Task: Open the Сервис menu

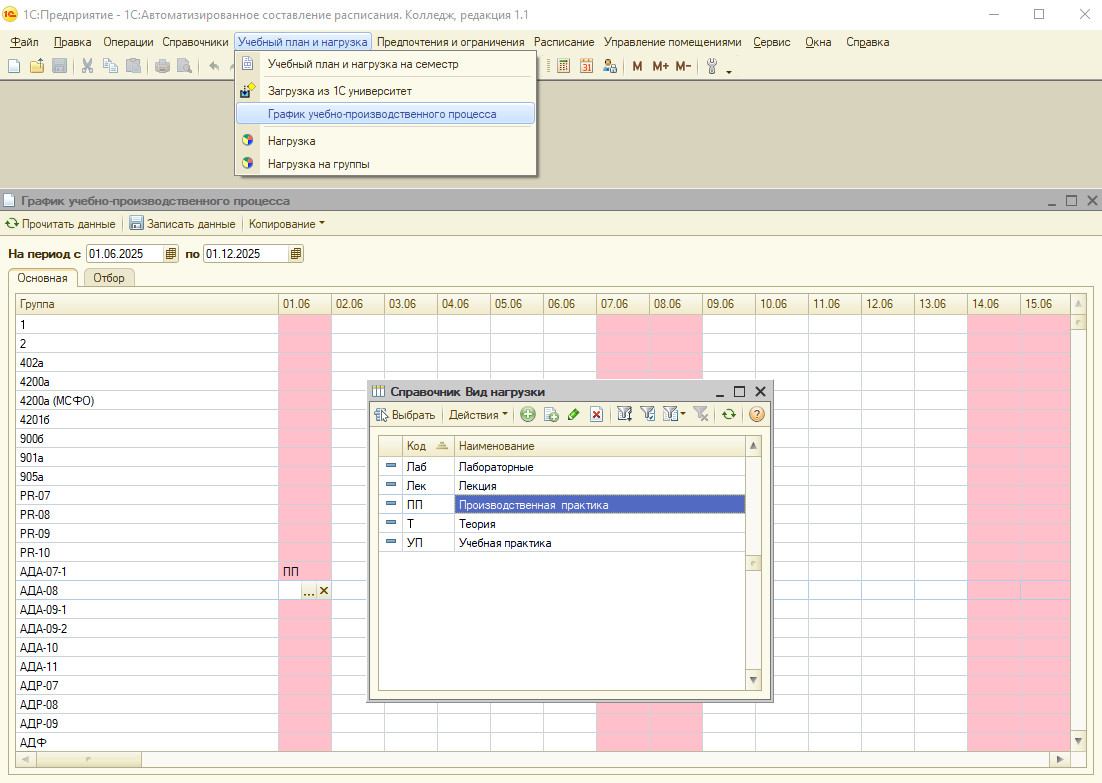Action: click(x=772, y=42)
